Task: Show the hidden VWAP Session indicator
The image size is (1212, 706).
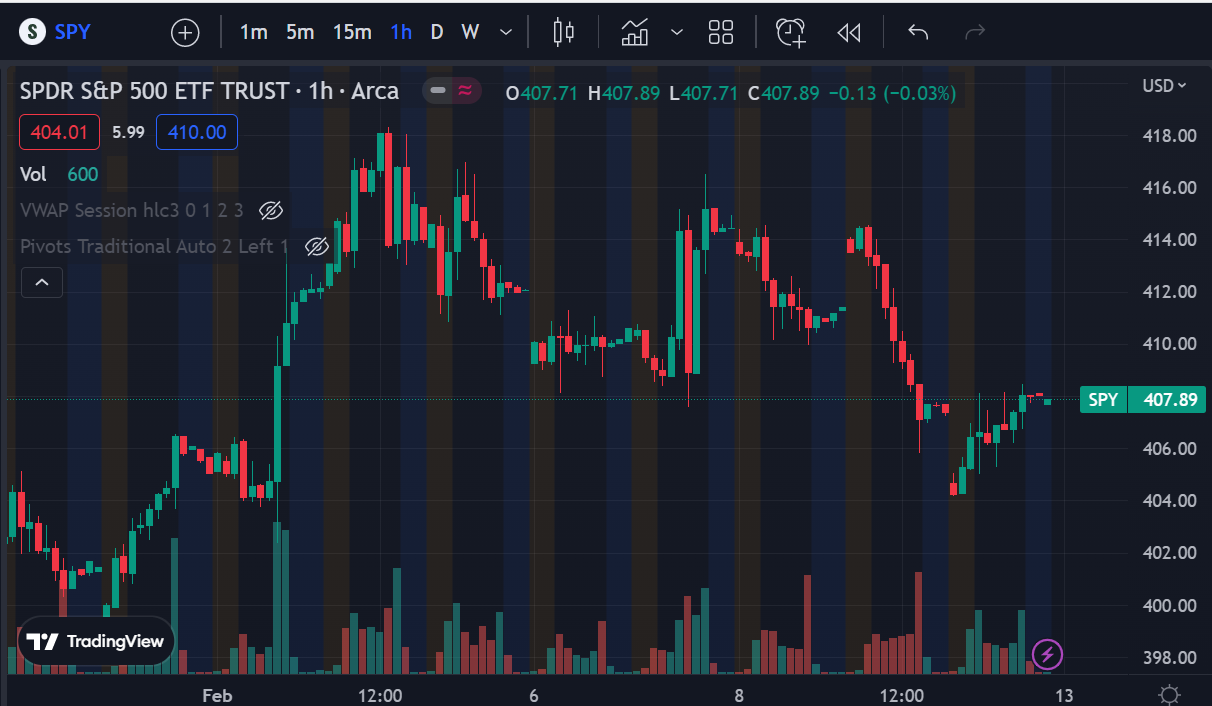Action: point(271,210)
